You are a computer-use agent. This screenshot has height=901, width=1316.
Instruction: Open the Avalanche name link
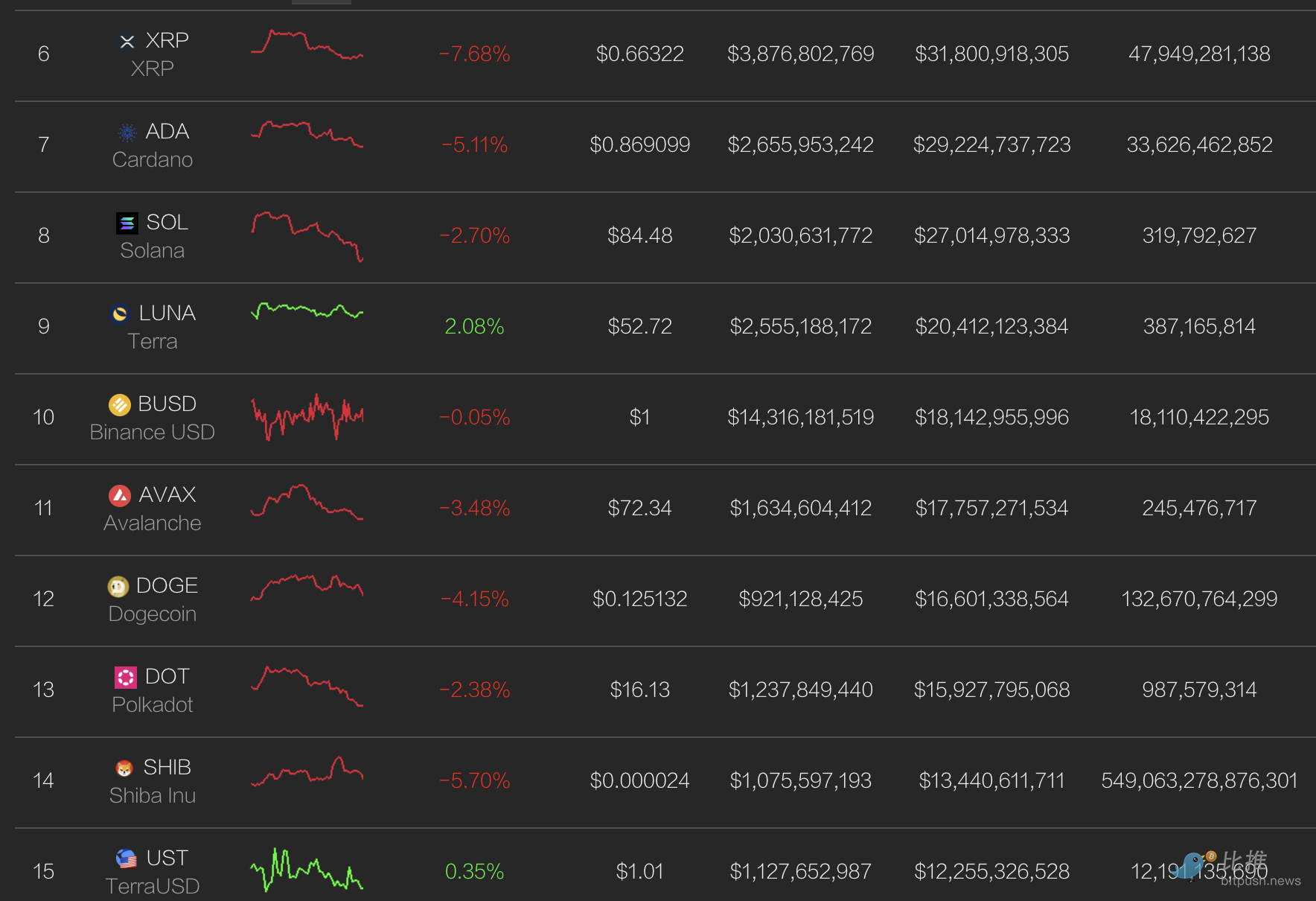pyautogui.click(x=153, y=523)
